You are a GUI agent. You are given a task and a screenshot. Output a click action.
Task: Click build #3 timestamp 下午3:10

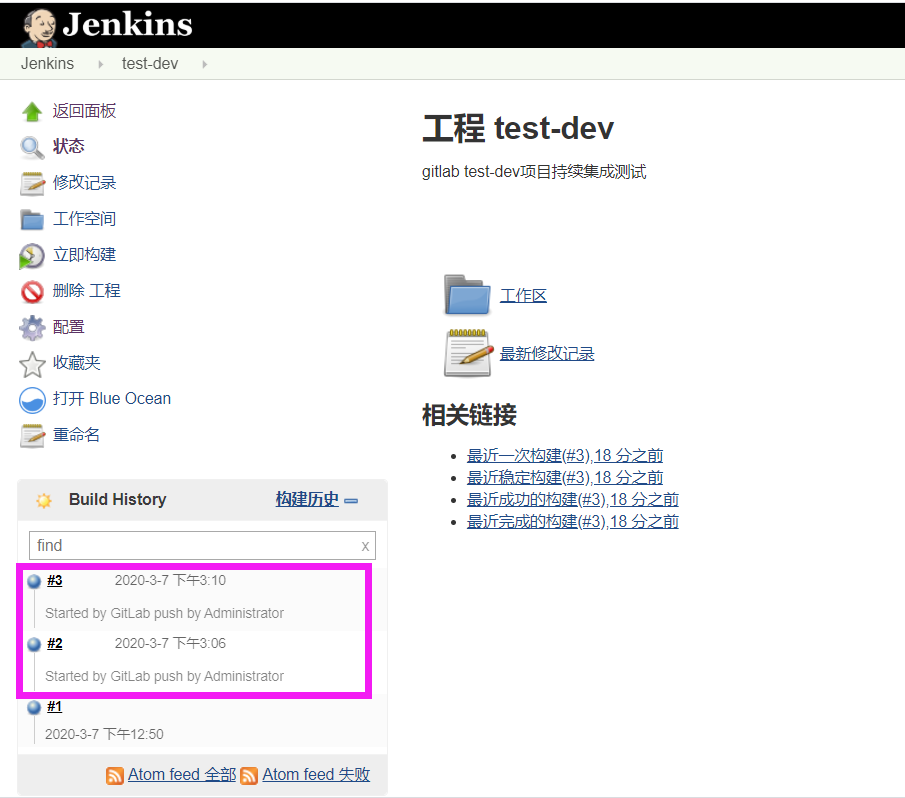170,580
